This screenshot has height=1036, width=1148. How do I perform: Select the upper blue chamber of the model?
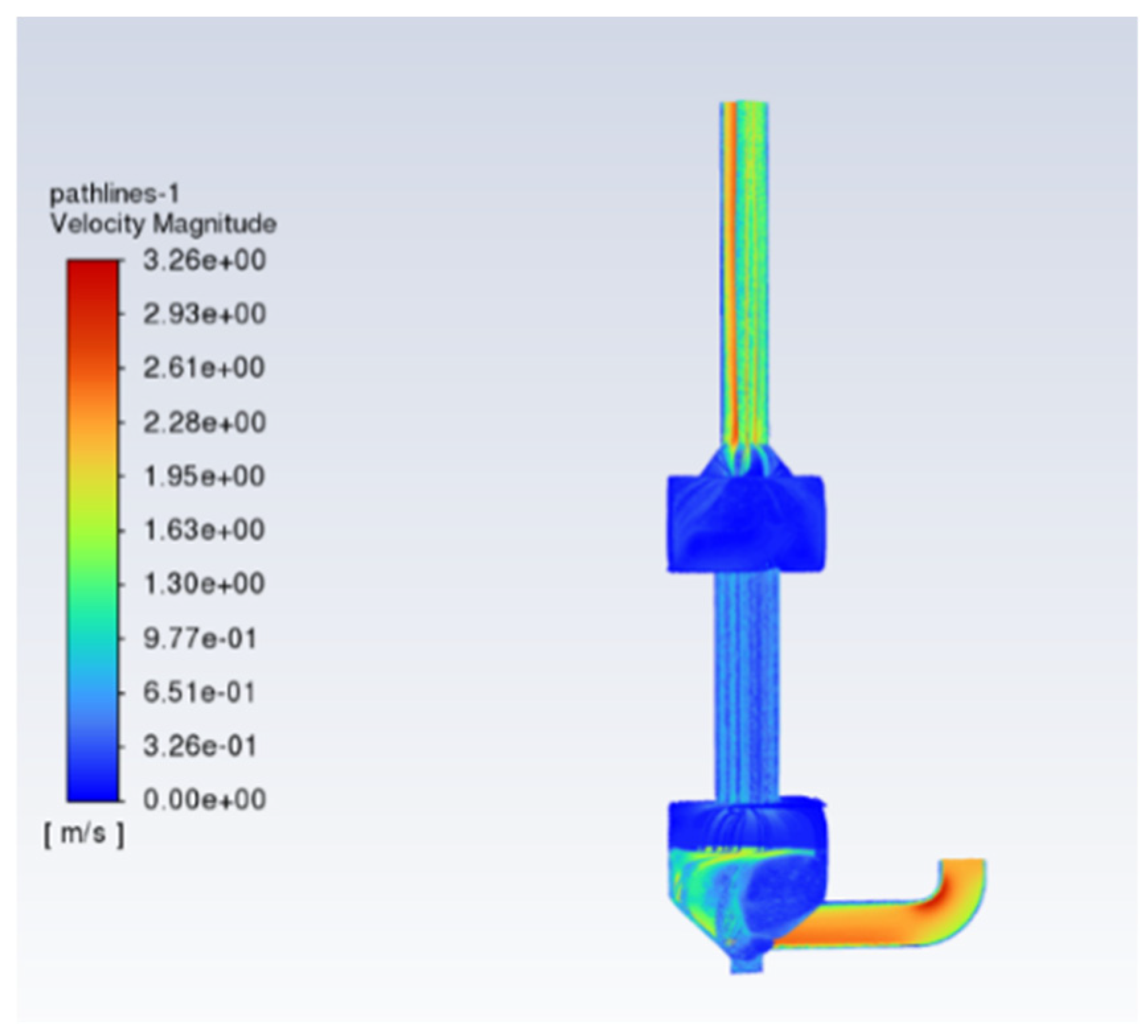(745, 522)
